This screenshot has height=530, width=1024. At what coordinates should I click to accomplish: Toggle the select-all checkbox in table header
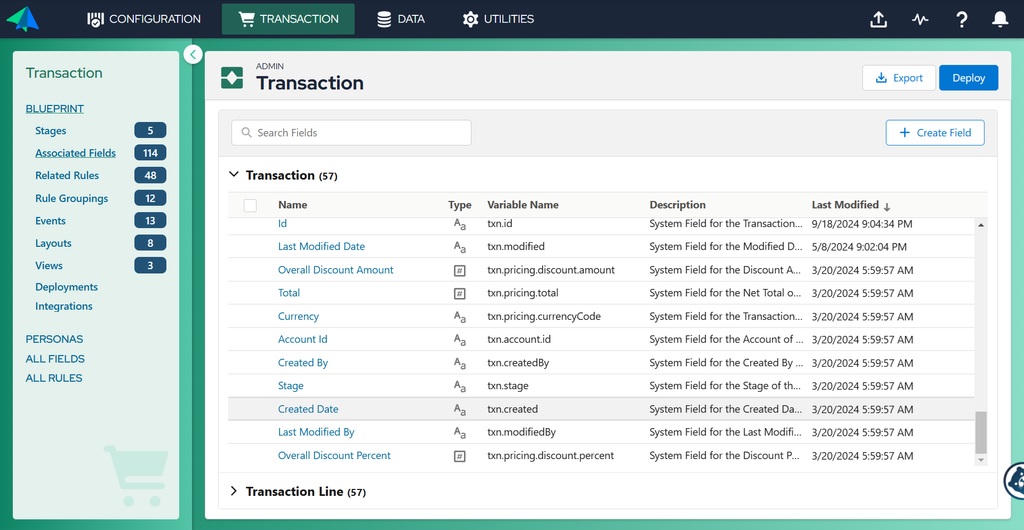250,206
